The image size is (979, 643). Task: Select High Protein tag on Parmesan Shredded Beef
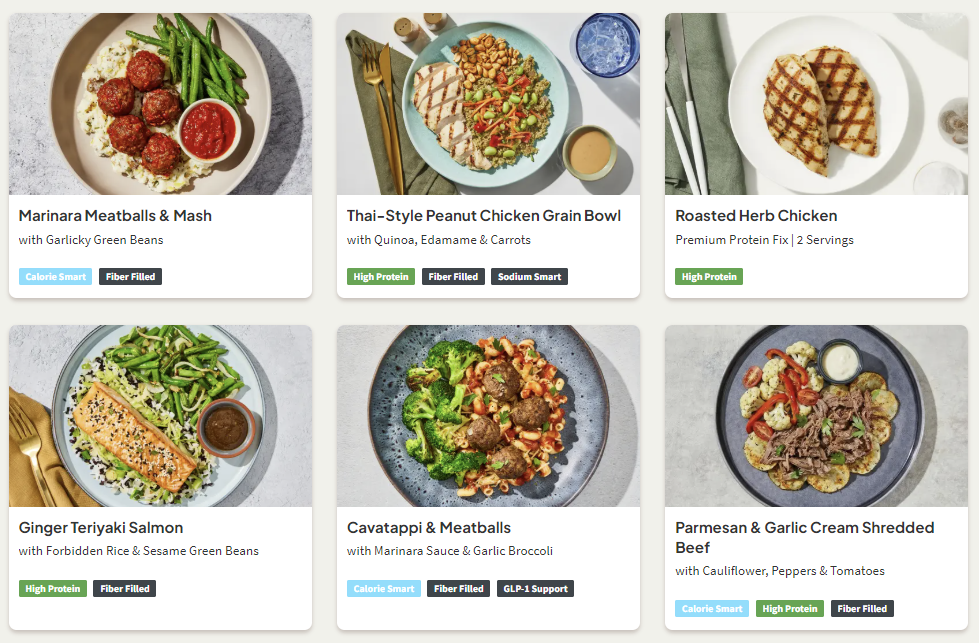pos(789,609)
